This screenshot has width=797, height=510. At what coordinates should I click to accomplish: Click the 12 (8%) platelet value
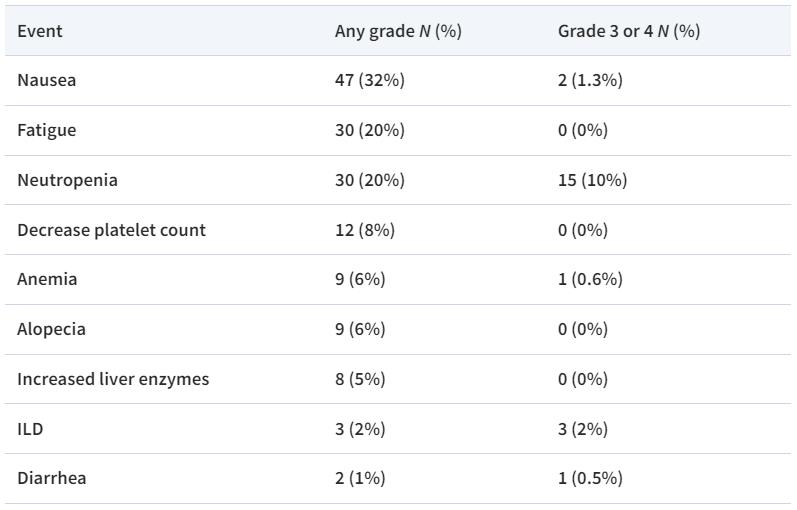coord(365,230)
